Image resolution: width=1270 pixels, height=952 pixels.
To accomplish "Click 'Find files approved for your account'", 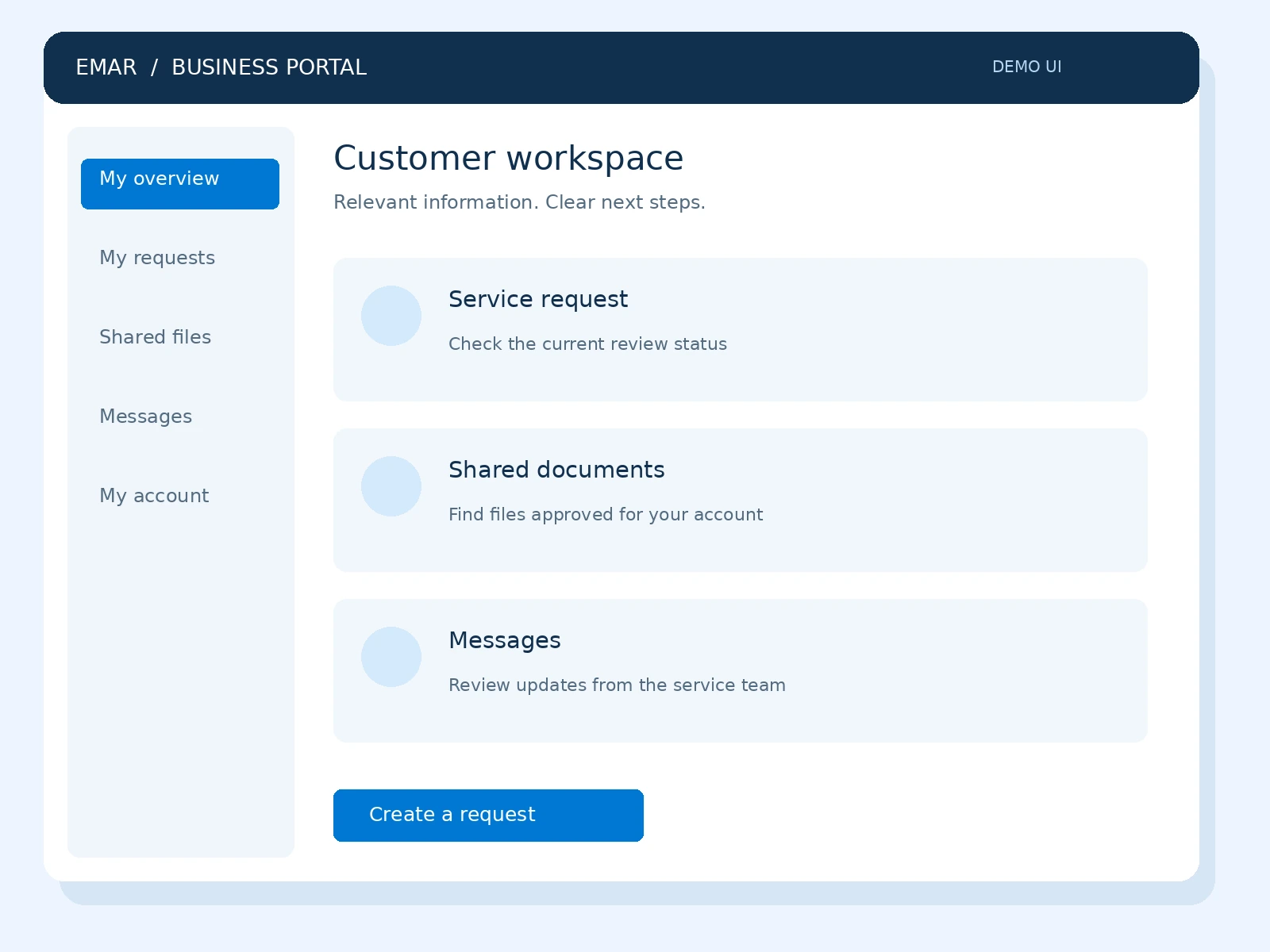I will click(x=606, y=514).
